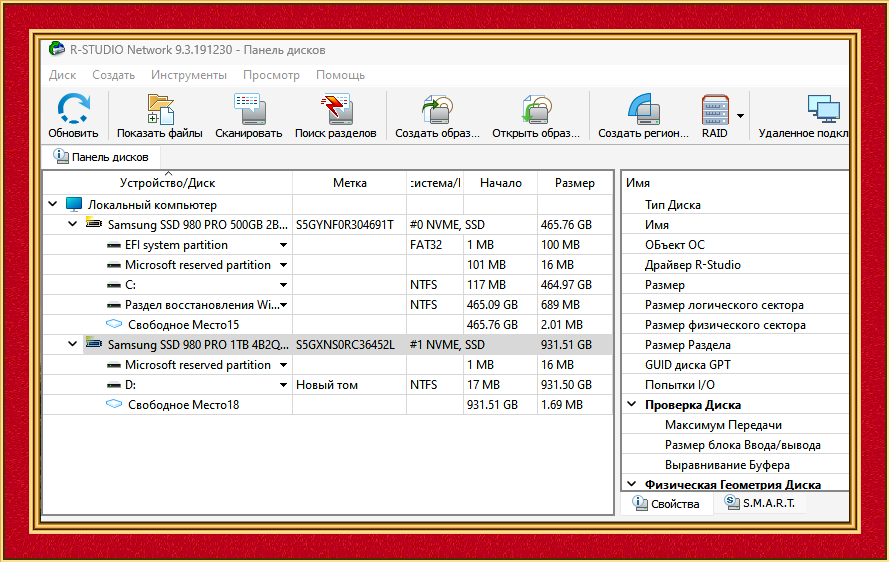Image resolution: width=889 pixels, height=562 pixels.
Task: Click Попытки I/O property row
Action: click(735, 384)
